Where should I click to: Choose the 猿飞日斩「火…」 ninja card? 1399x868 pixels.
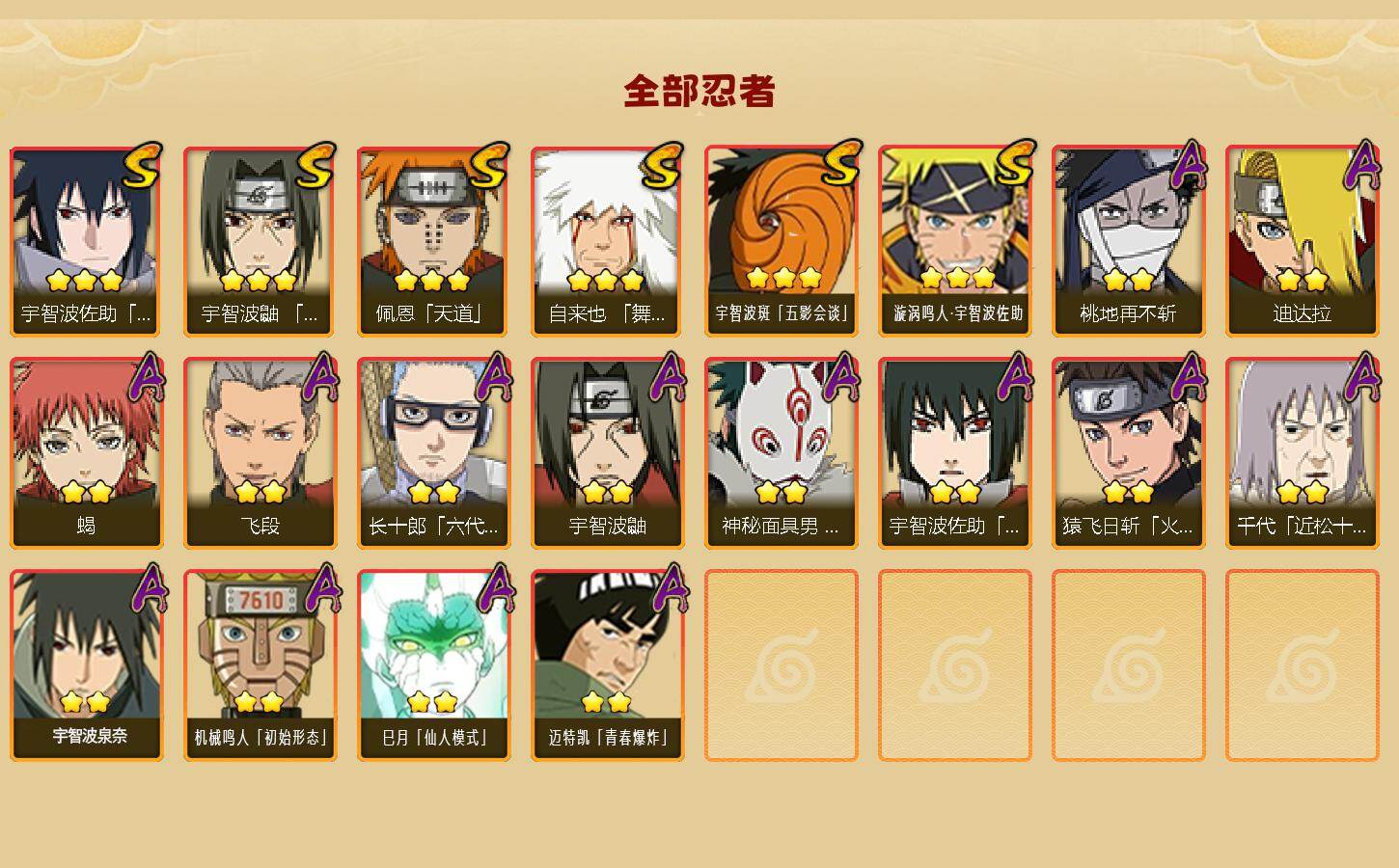[x=1128, y=453]
